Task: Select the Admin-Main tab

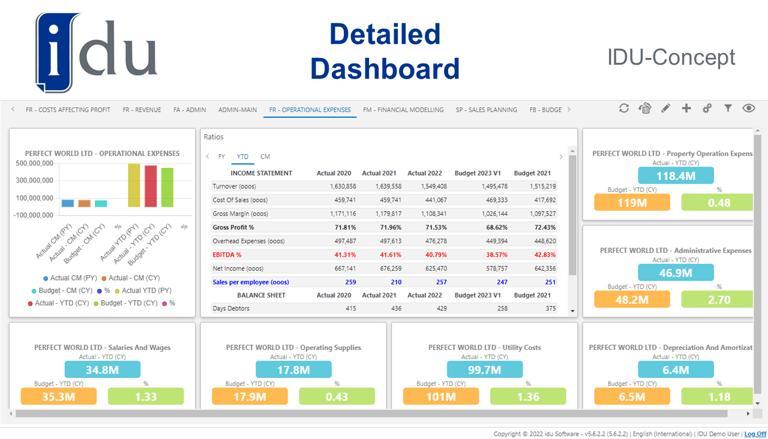Action: (x=238, y=110)
